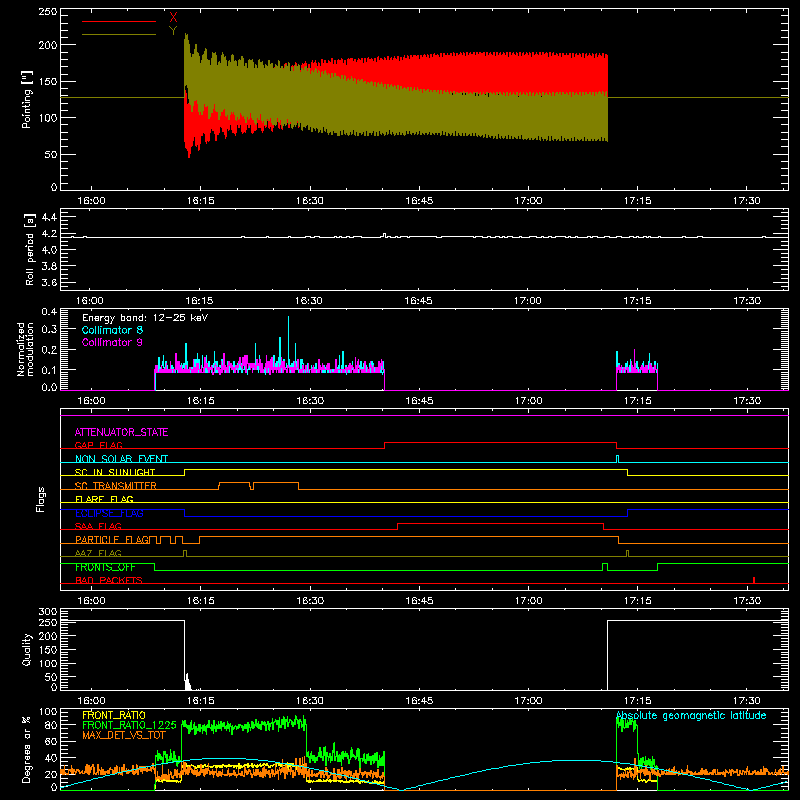The image size is (800, 800).
Task: Click the ATTENUATOR_STATE flag label
Action: [121, 432]
